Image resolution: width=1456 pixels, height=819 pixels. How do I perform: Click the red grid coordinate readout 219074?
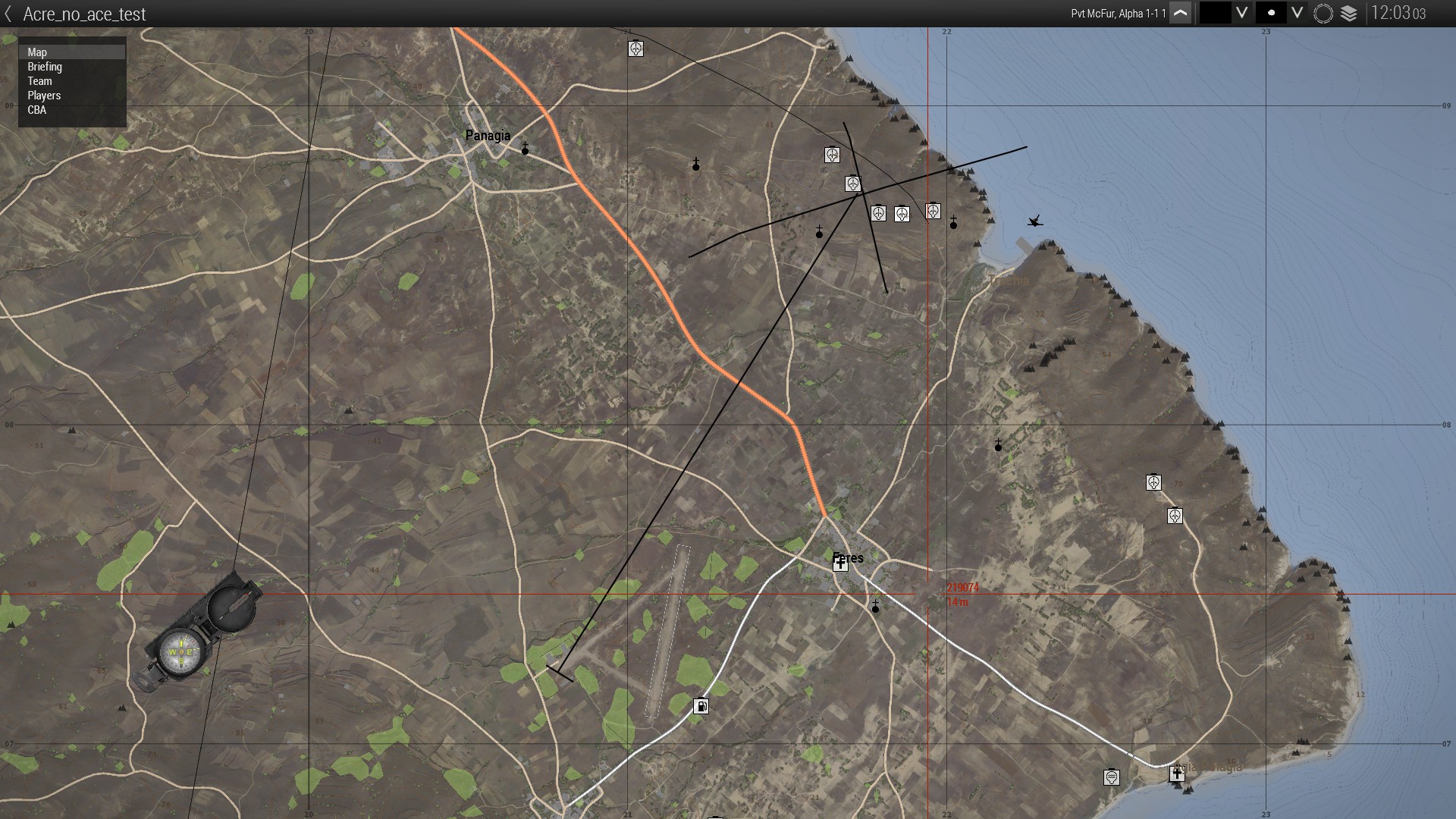963,587
